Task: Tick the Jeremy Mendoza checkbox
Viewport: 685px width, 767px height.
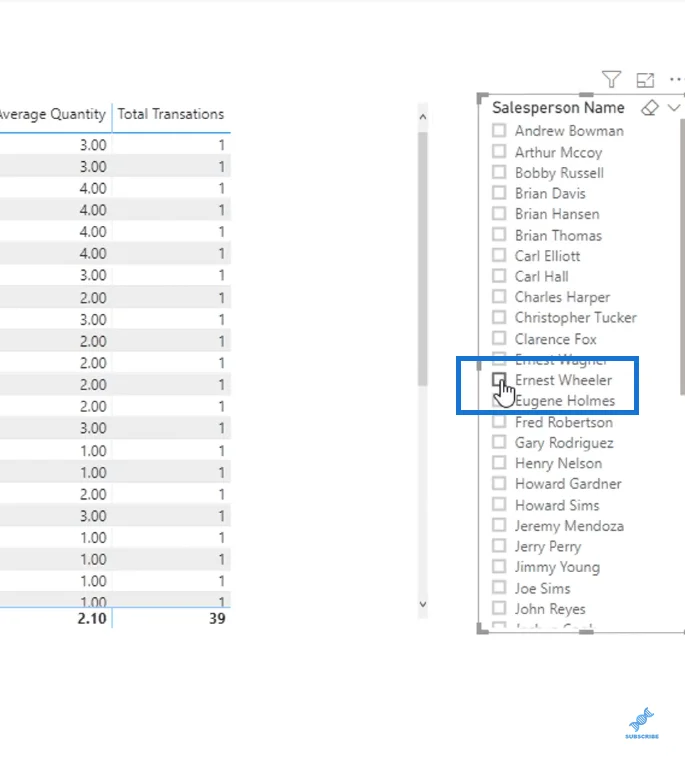Action: tap(499, 525)
